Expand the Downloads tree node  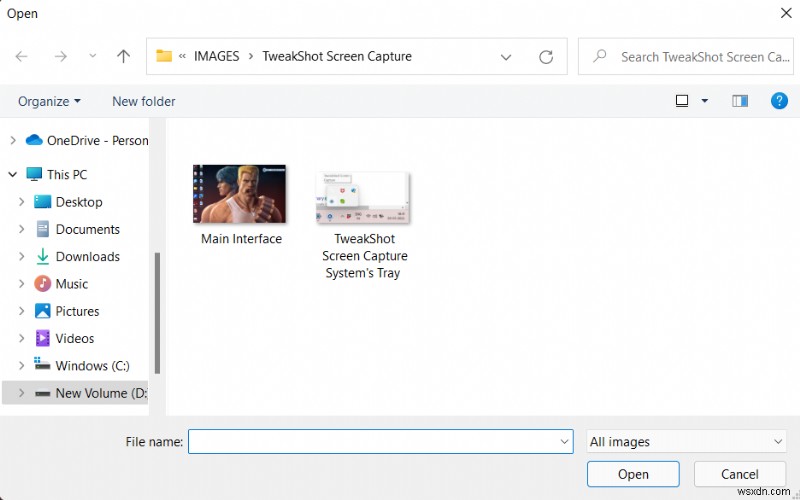tap(21, 257)
